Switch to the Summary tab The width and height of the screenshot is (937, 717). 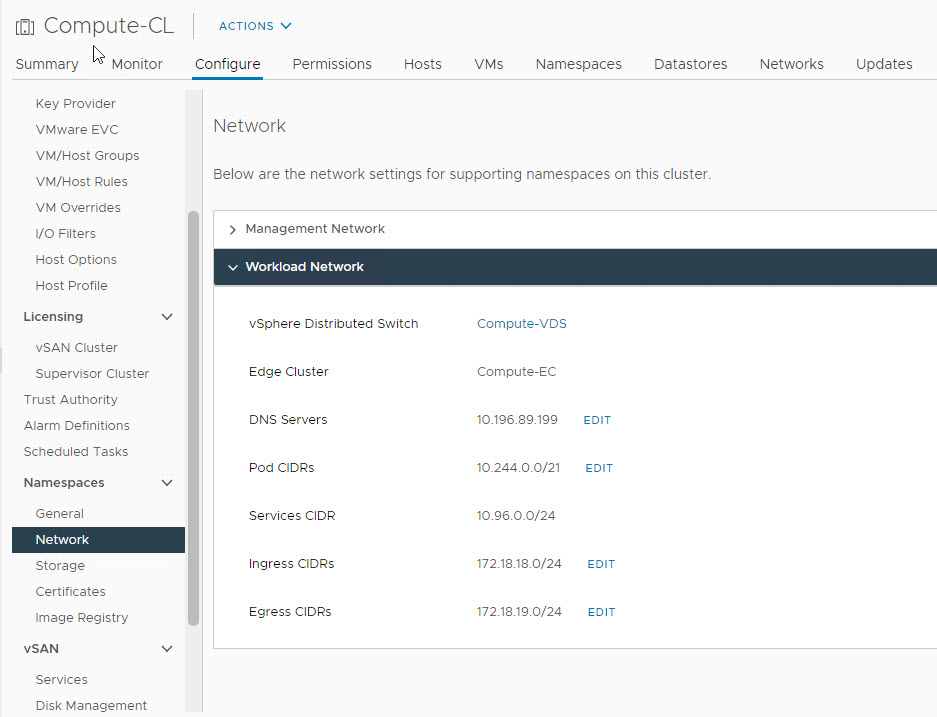[47, 64]
